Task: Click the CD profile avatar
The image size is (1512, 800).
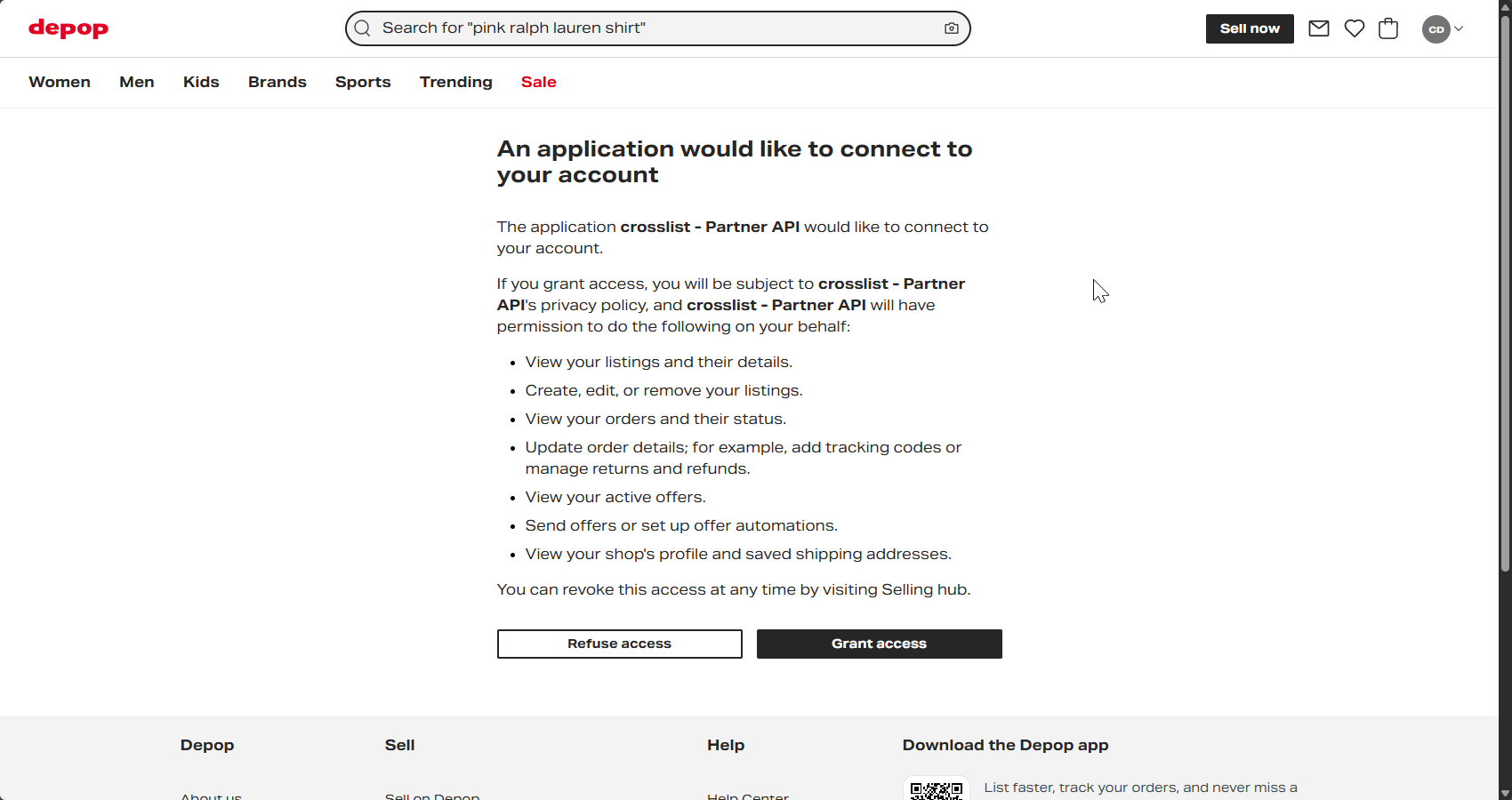Action: pyautogui.click(x=1436, y=29)
